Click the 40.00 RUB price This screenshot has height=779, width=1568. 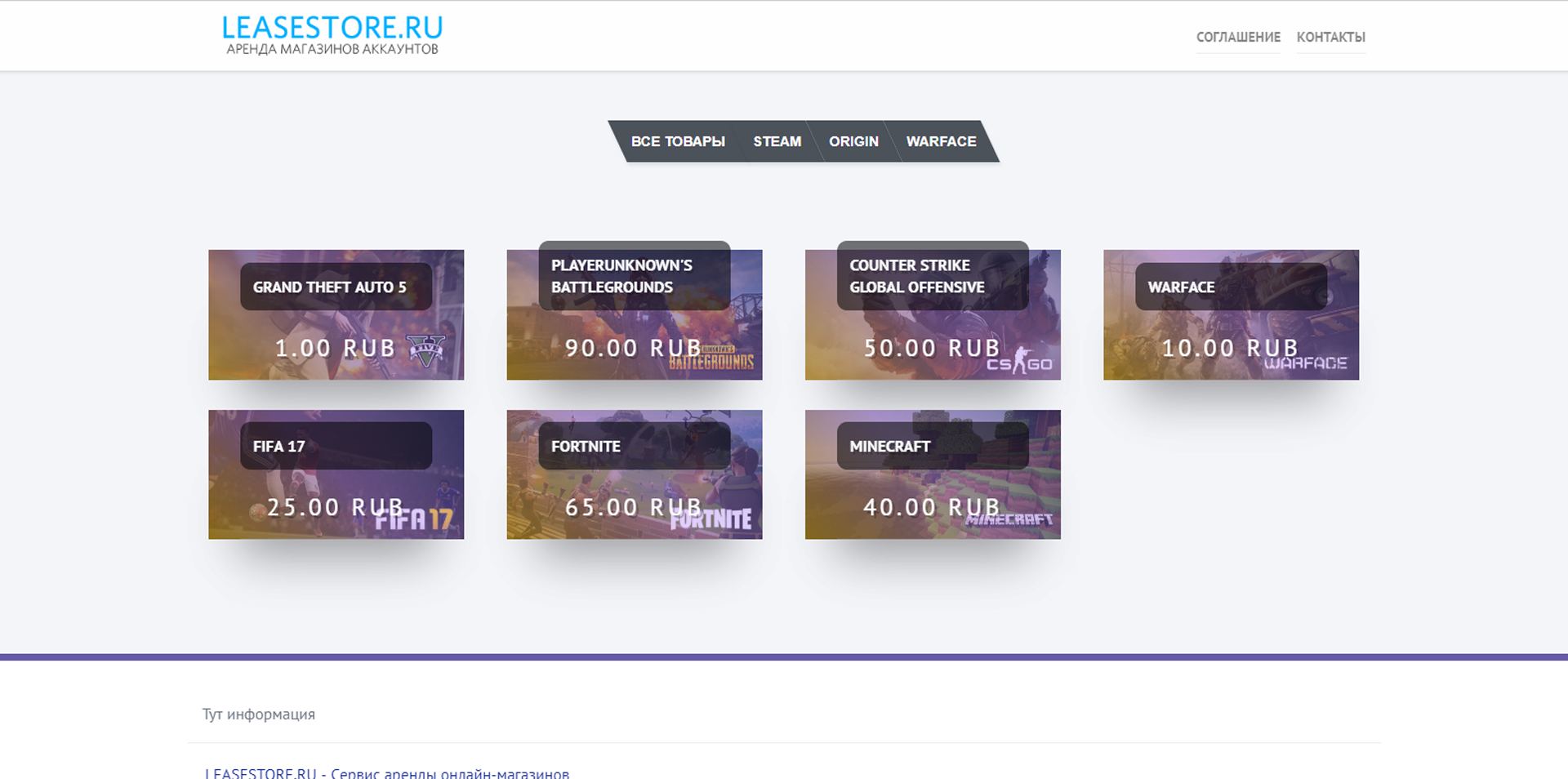932,508
